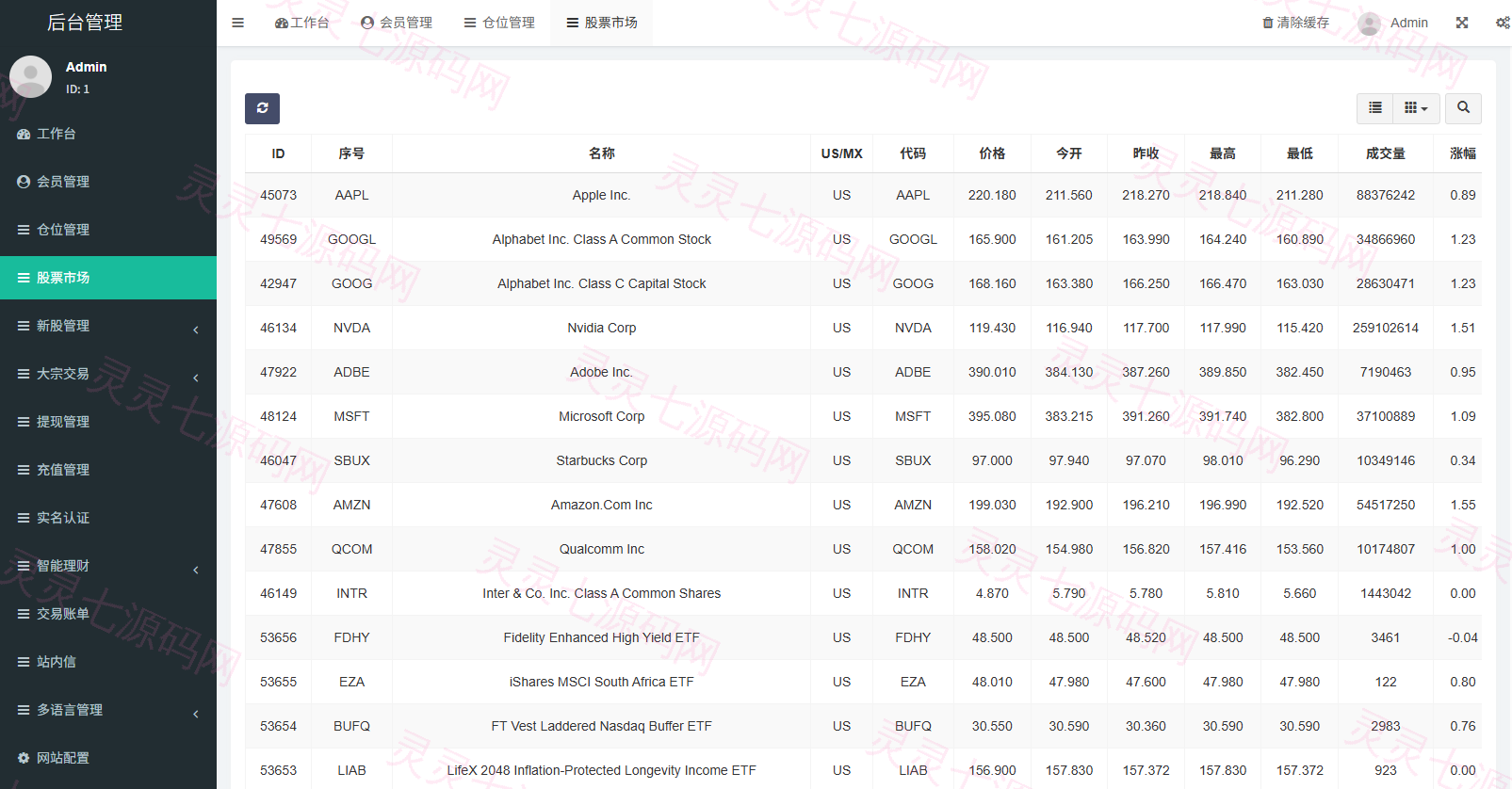Click the 价格 column header
The image size is (1512, 789).
coord(992,153)
